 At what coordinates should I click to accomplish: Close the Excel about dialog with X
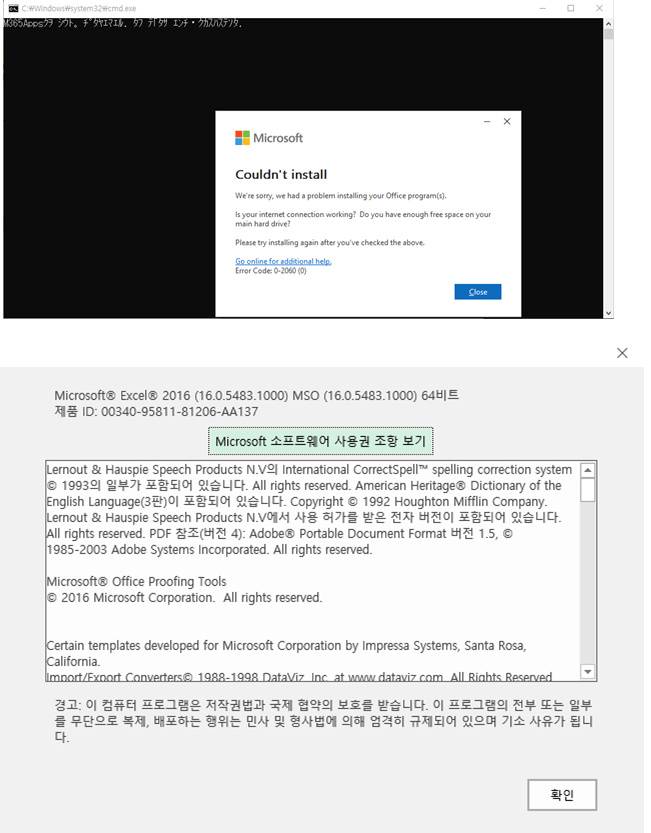point(622,353)
